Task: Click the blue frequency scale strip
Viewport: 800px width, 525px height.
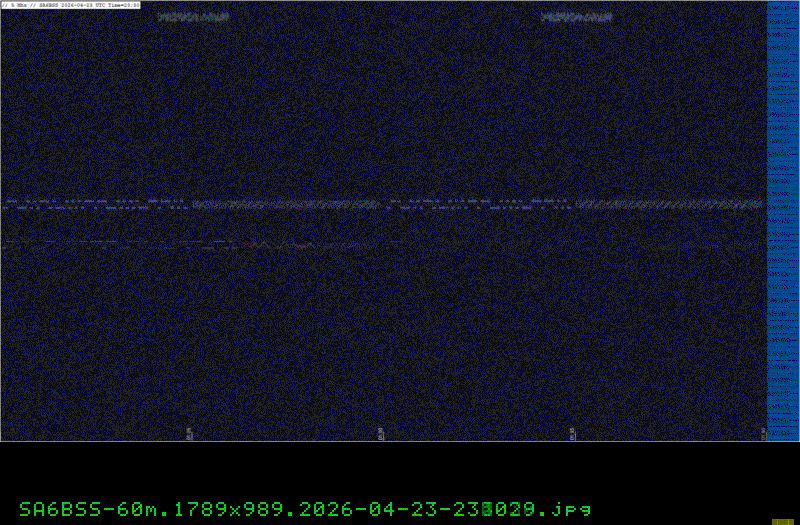Action: coord(783,221)
